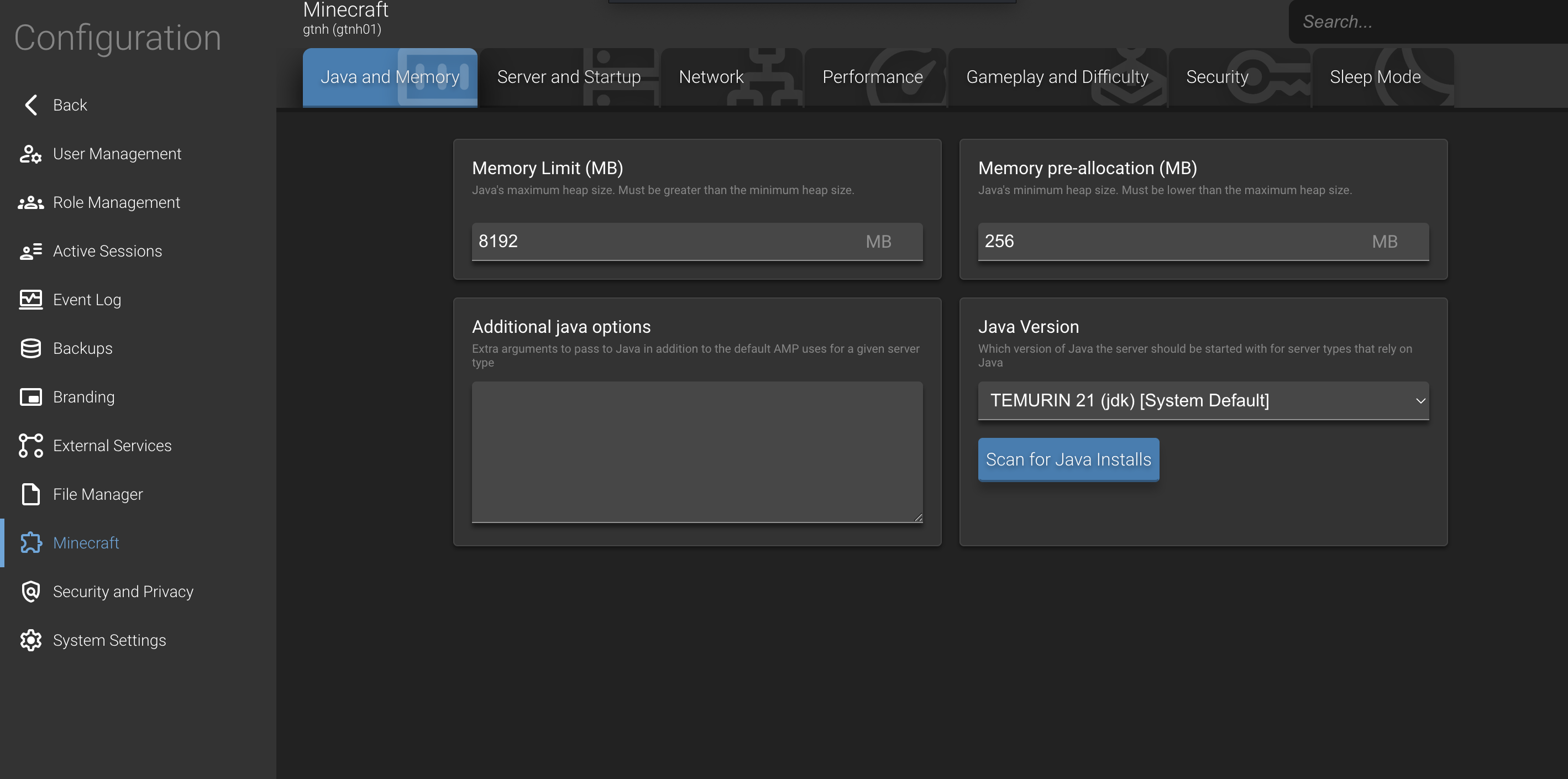Click the Memory Limit 8192 input field

coord(697,241)
